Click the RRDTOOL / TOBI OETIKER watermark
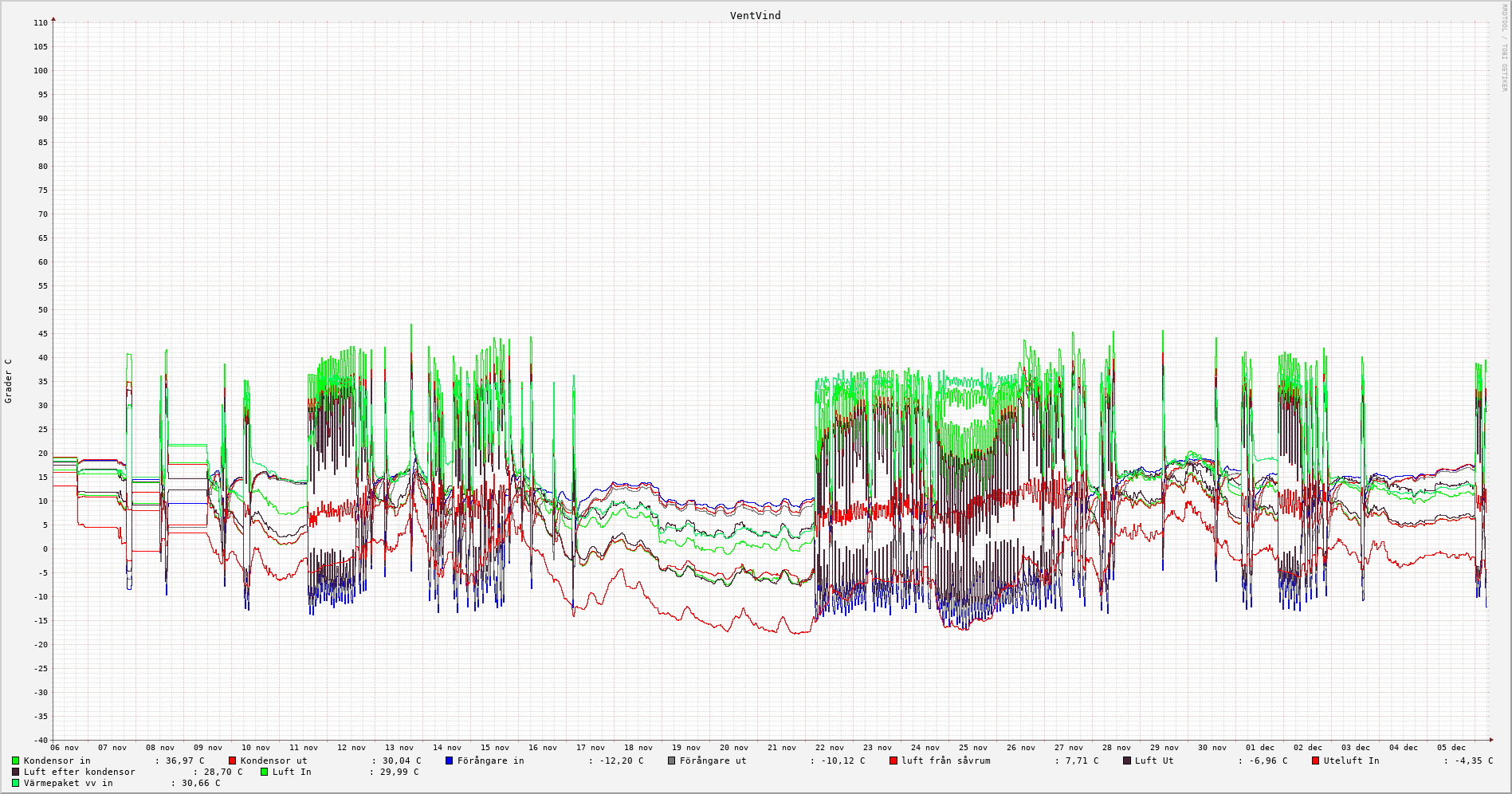This screenshot has height=794, width=1512. (1504, 48)
